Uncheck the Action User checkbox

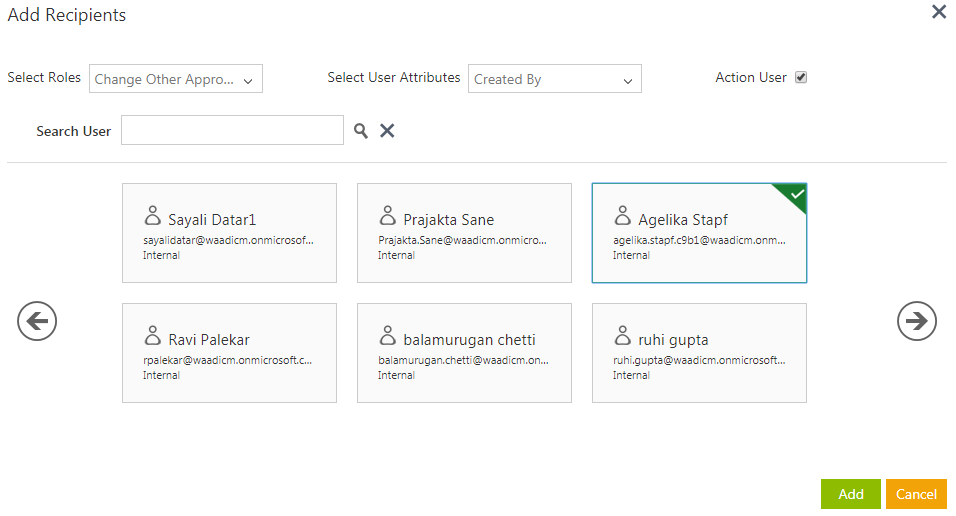[801, 78]
